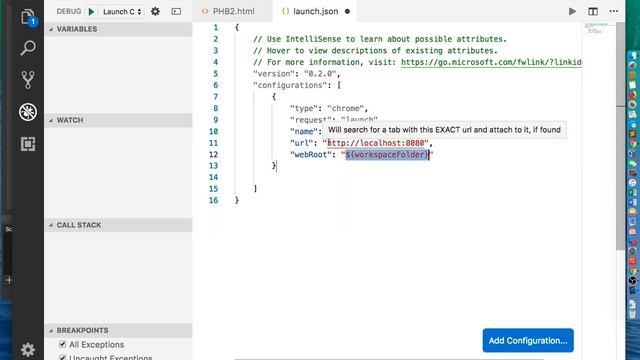Switch to the launch.json tab
Screen dimensions: 640x360
(x=316, y=11)
